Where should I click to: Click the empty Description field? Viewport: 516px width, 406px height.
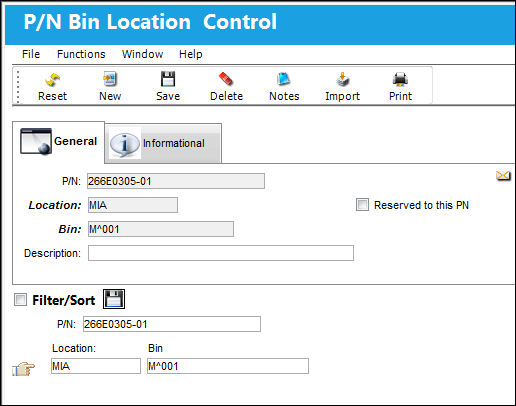pyautogui.click(x=221, y=253)
